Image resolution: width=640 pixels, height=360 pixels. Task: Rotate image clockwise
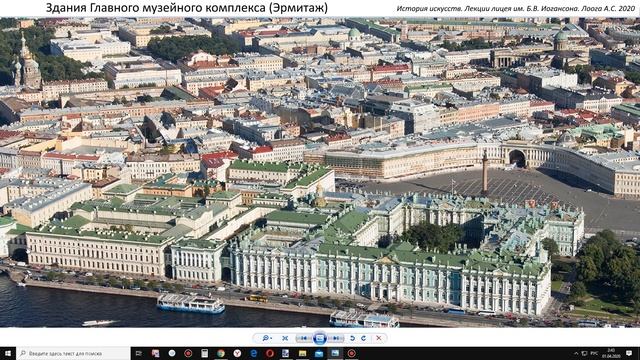click(364, 338)
